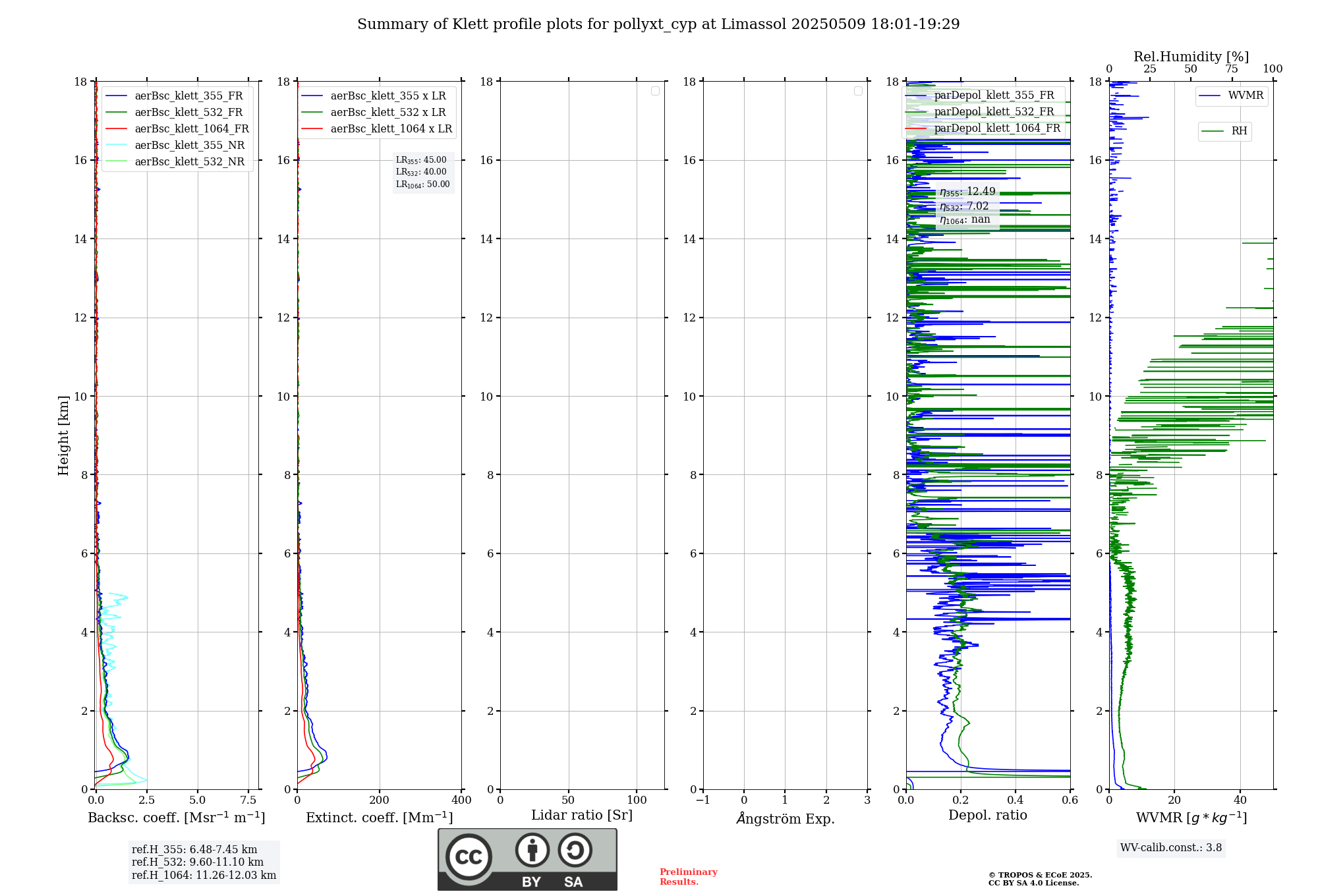Click the SA share-alike circular arrow icon
The width and height of the screenshot is (1318, 896).
pos(575,850)
